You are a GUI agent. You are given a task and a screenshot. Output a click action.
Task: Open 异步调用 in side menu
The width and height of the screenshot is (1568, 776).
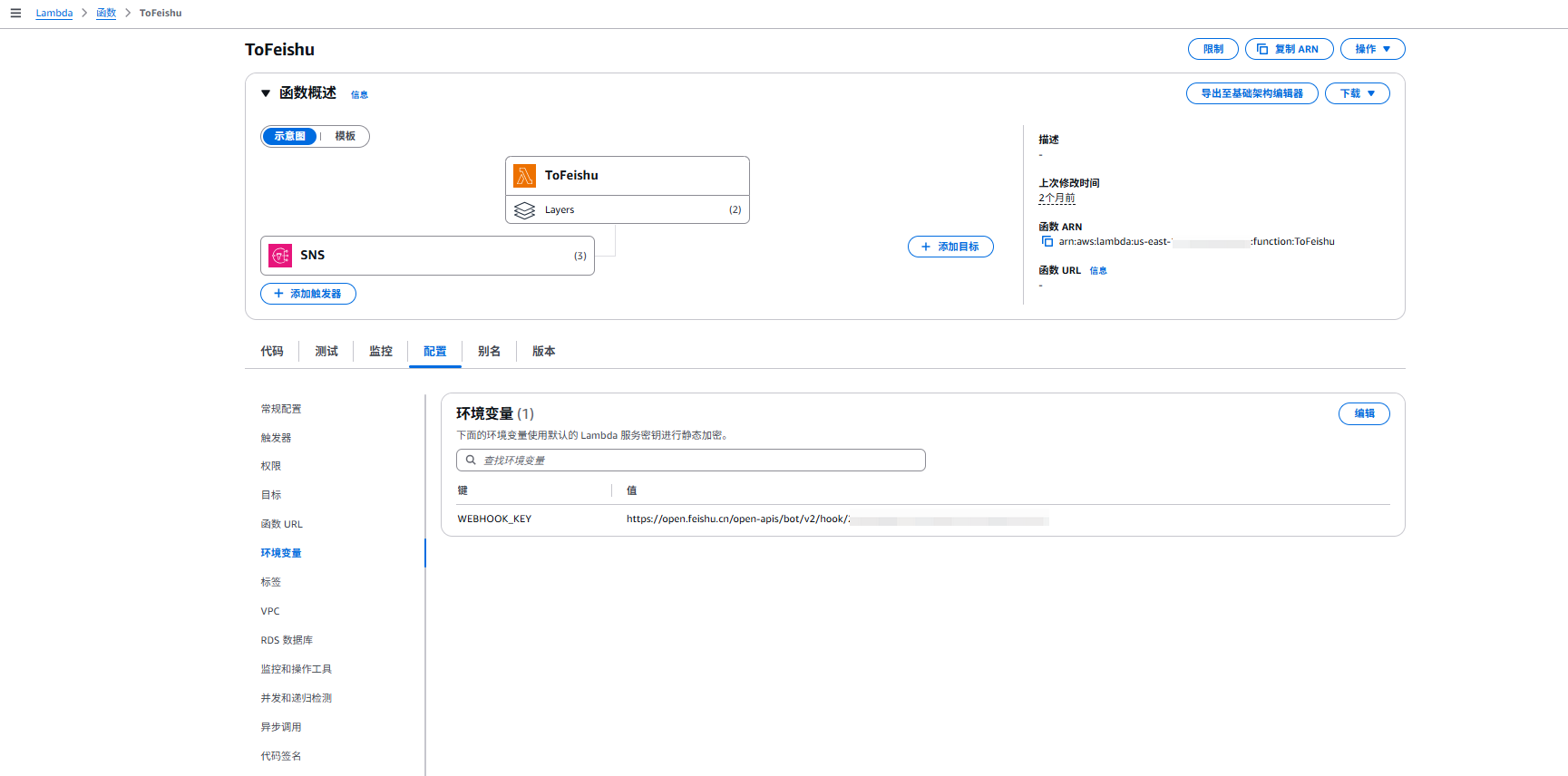[x=281, y=727]
